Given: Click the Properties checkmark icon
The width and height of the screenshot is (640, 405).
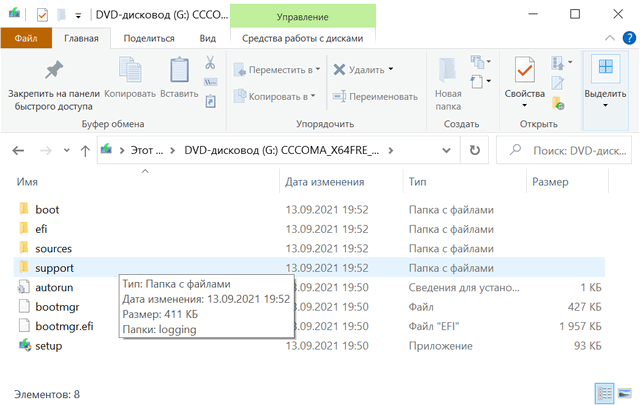Looking at the screenshot, I should tap(524, 70).
